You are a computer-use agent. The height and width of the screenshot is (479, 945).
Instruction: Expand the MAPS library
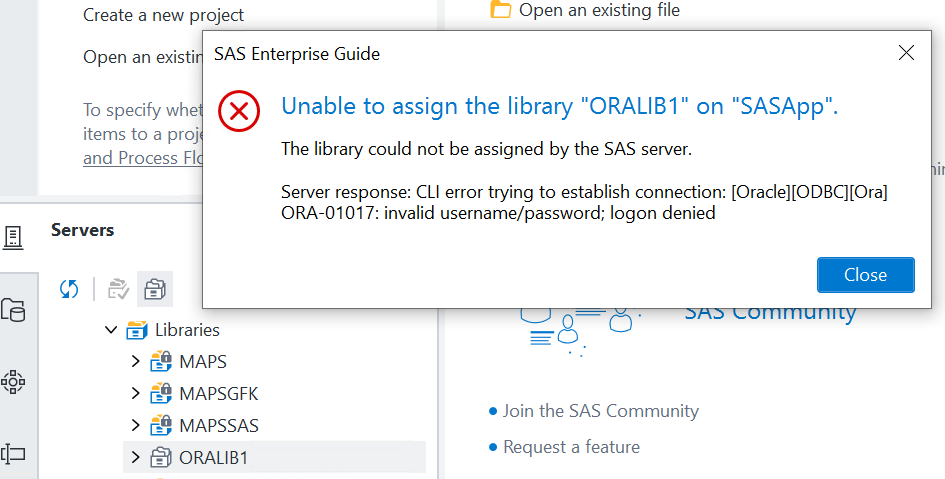(x=136, y=361)
